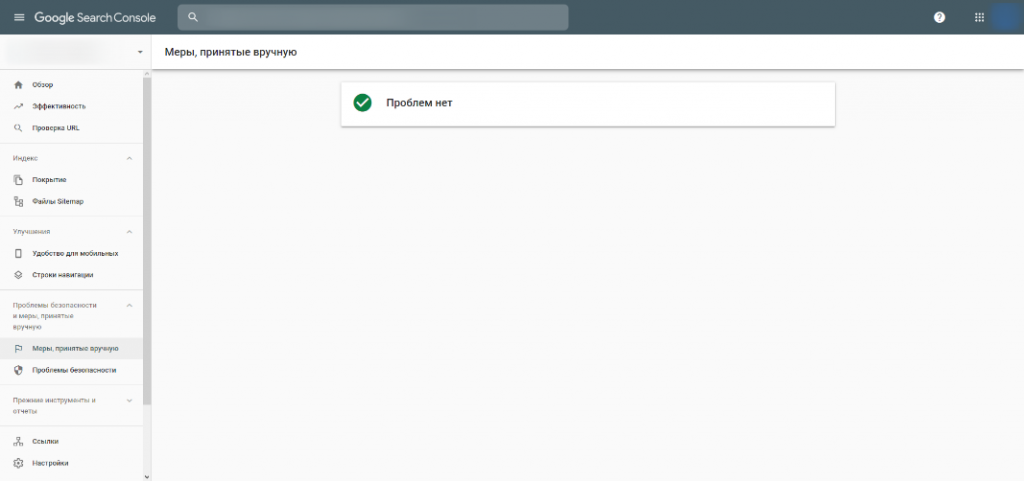Viewport: 1024px width, 481px height.
Task: Focus the URL inspection search field
Action: (373, 18)
